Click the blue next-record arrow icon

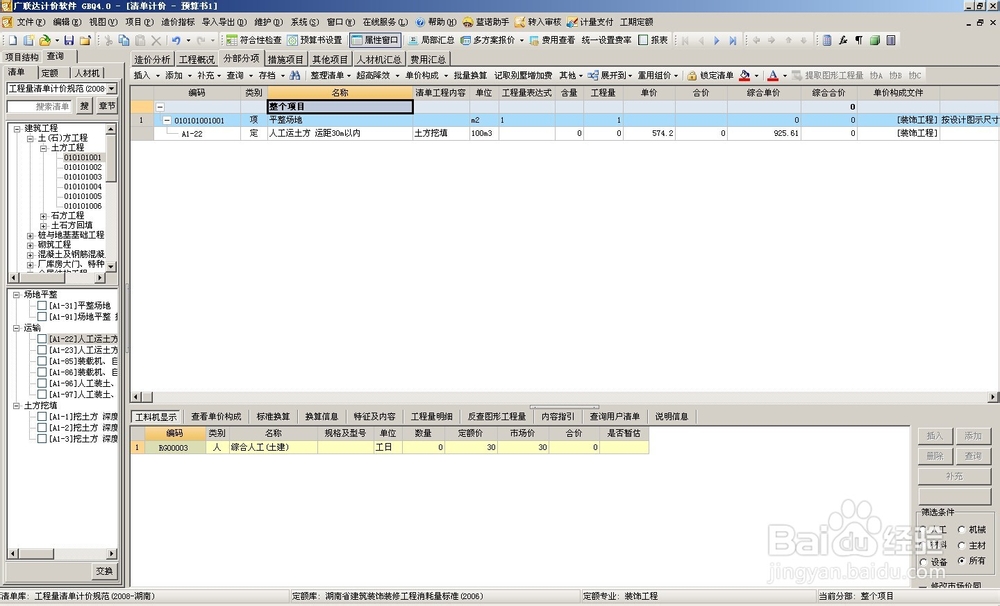tap(717, 40)
